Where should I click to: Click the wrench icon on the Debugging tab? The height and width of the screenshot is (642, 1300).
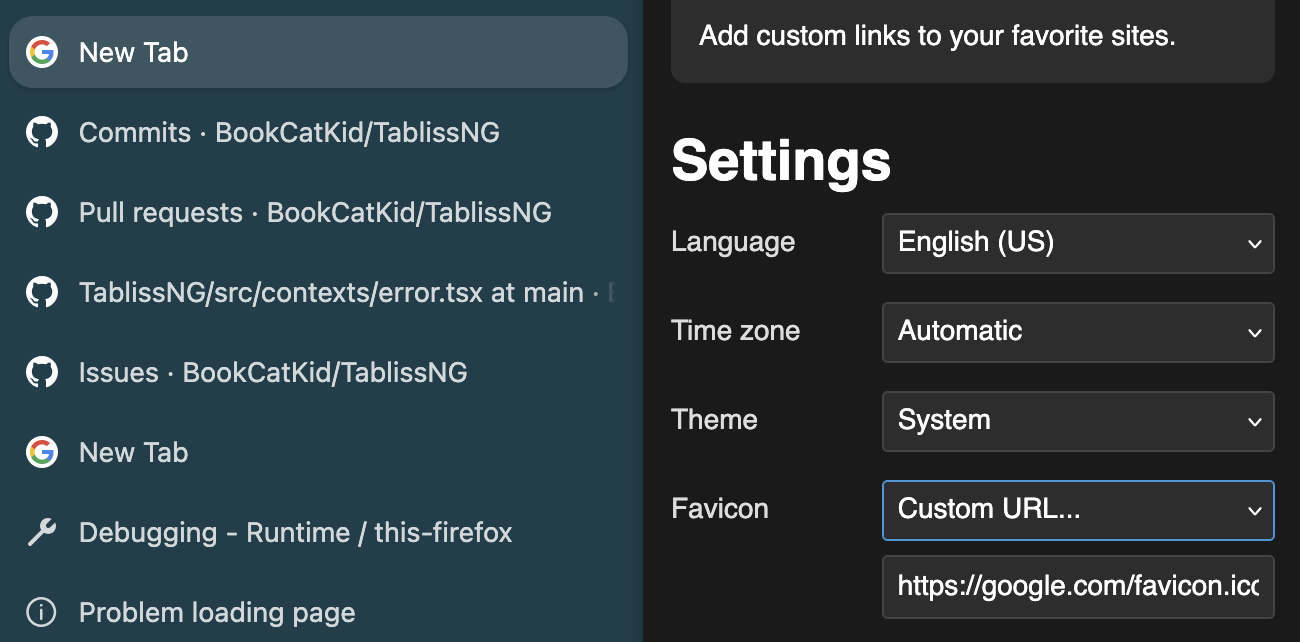point(41,533)
